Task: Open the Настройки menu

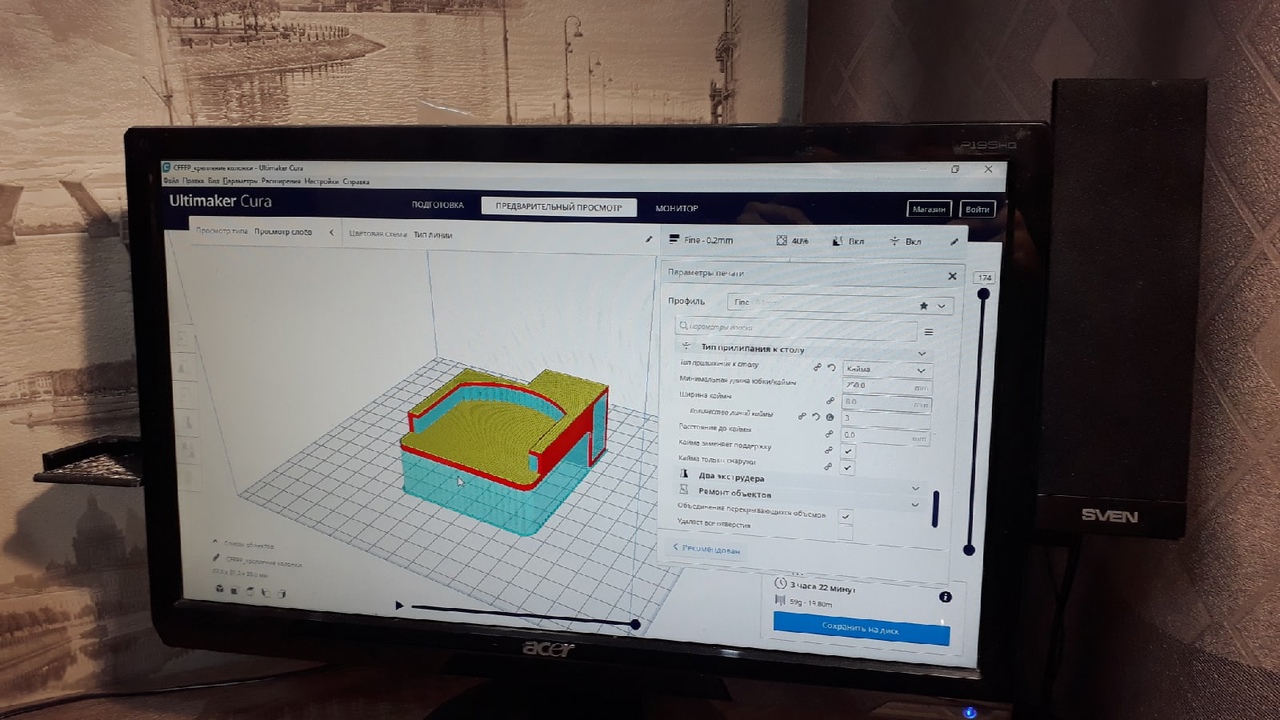Action: [322, 182]
